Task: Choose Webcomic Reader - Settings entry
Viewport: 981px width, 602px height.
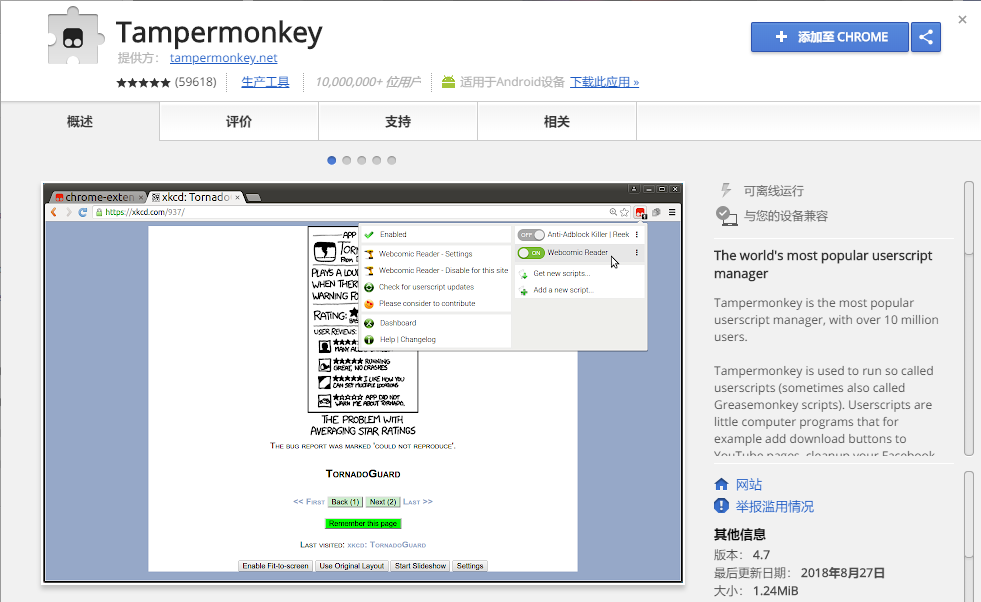Action: point(436,254)
